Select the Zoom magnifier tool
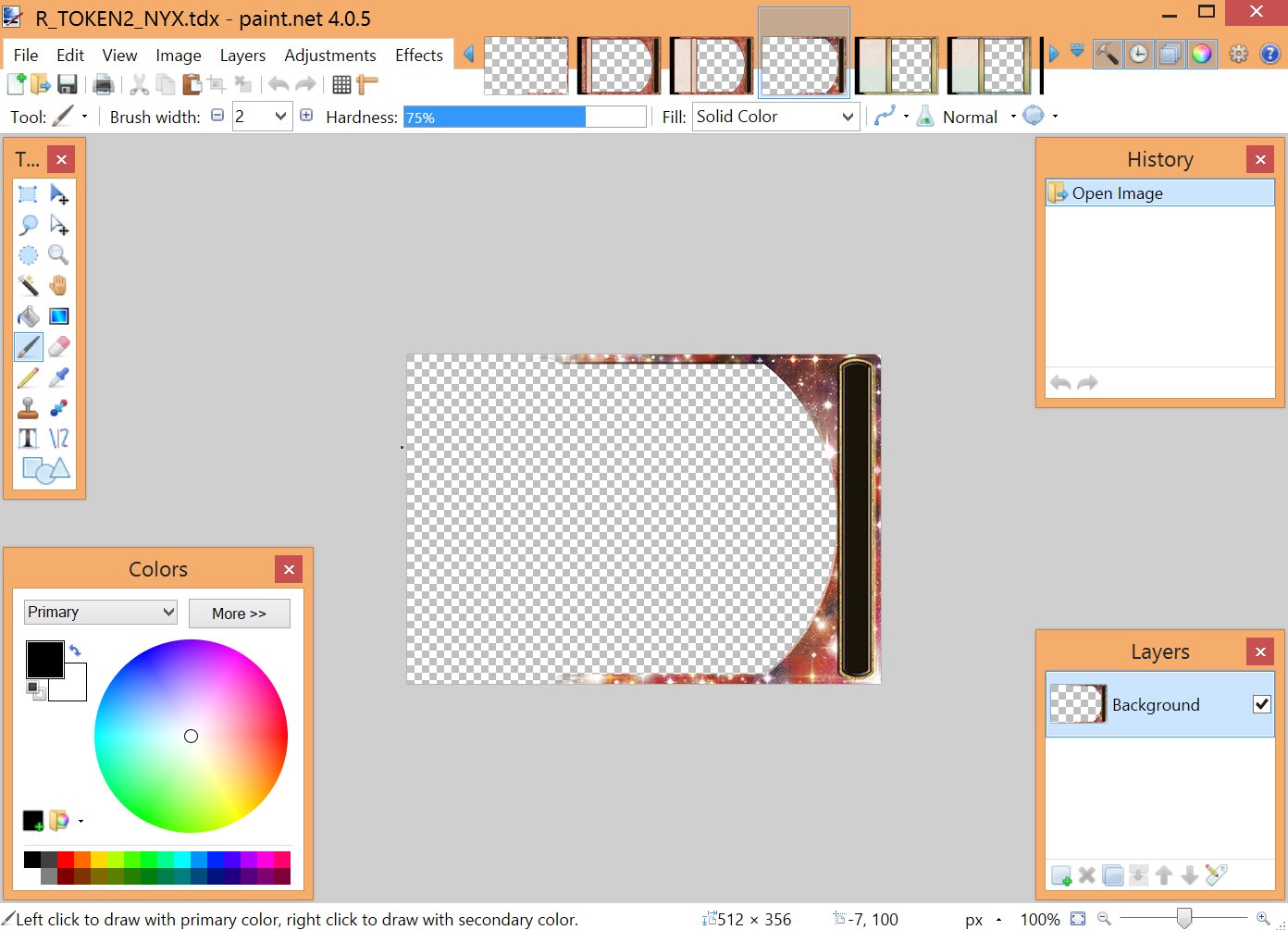 pyautogui.click(x=59, y=255)
